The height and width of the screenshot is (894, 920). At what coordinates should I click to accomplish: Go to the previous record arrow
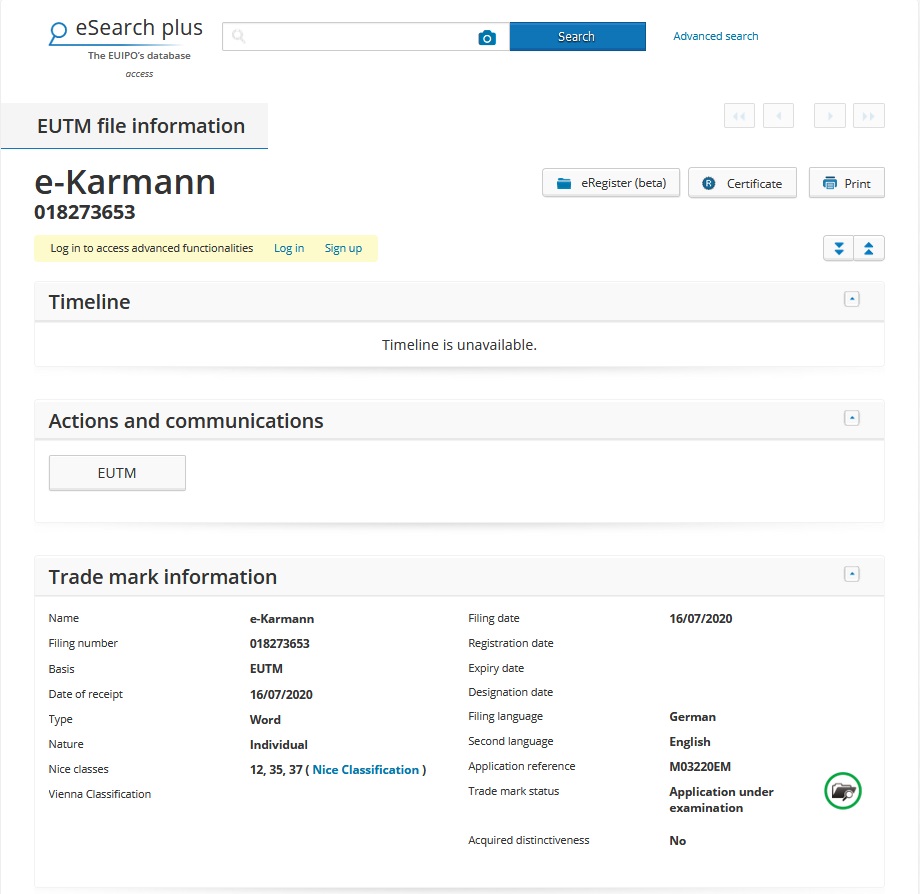(x=778, y=116)
